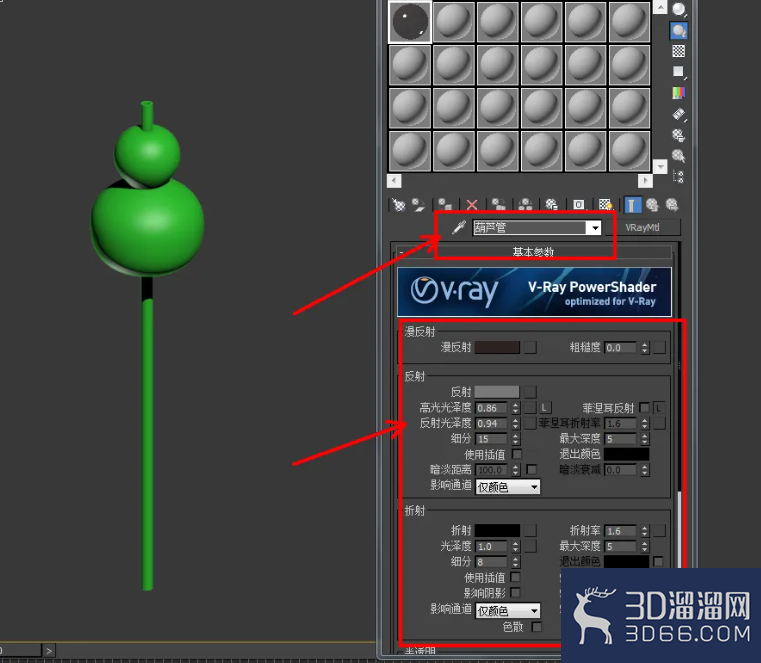The height and width of the screenshot is (663, 761).
Task: Click the Select by Material icon
Action: 678,156
